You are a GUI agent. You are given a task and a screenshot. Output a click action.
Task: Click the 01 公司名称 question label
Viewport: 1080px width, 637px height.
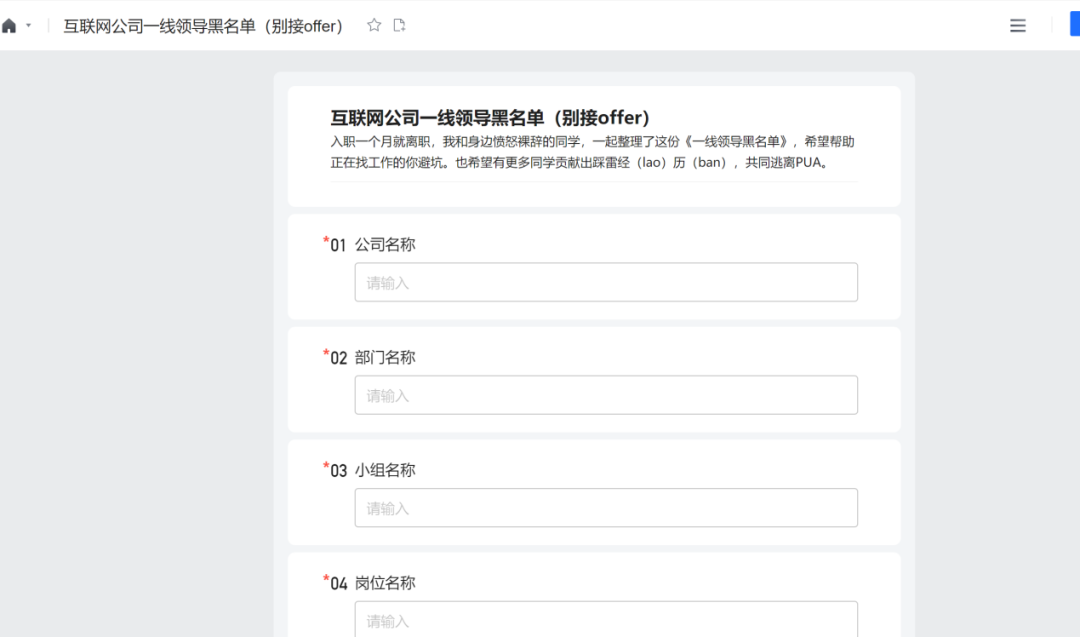385,245
